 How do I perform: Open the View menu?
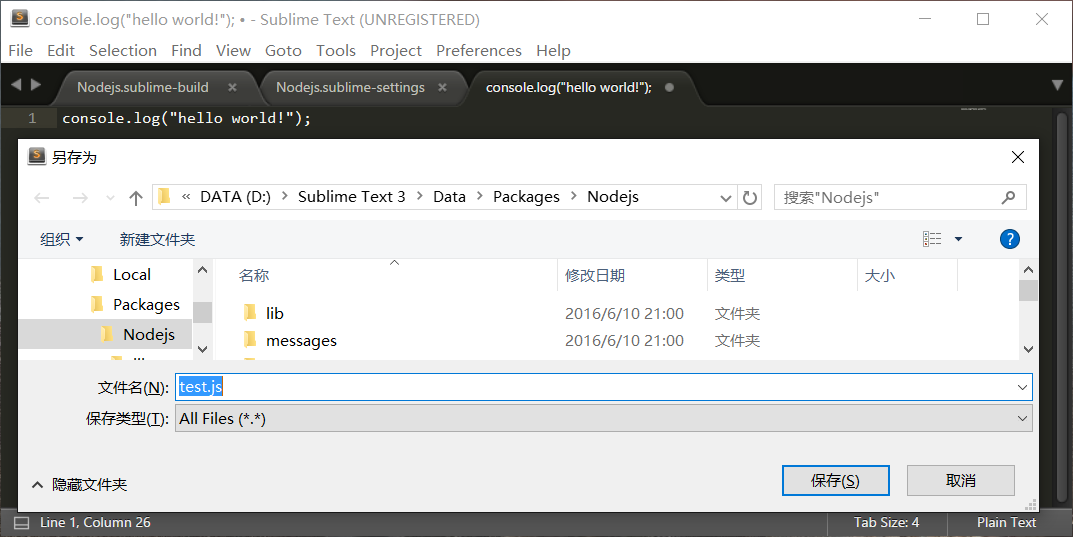click(x=233, y=51)
